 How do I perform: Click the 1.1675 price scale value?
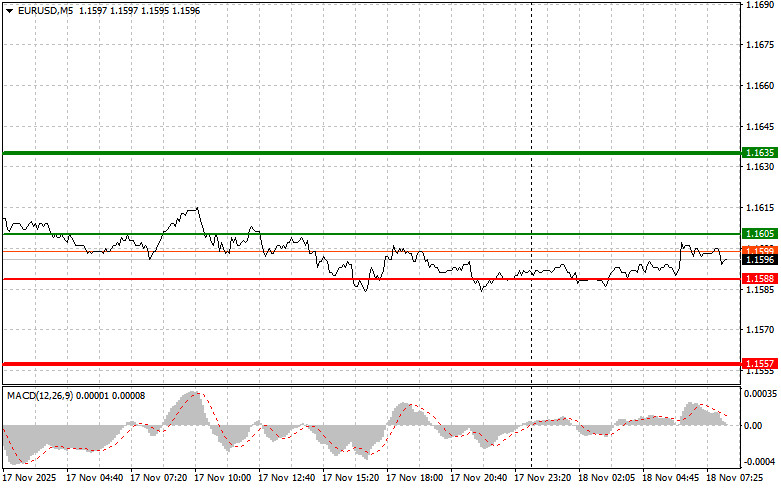click(760, 45)
